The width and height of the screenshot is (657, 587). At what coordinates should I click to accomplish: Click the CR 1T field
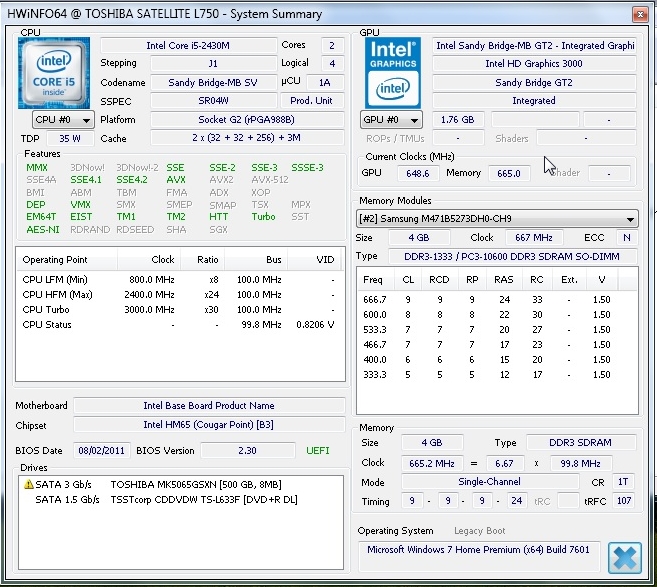[x=623, y=482]
